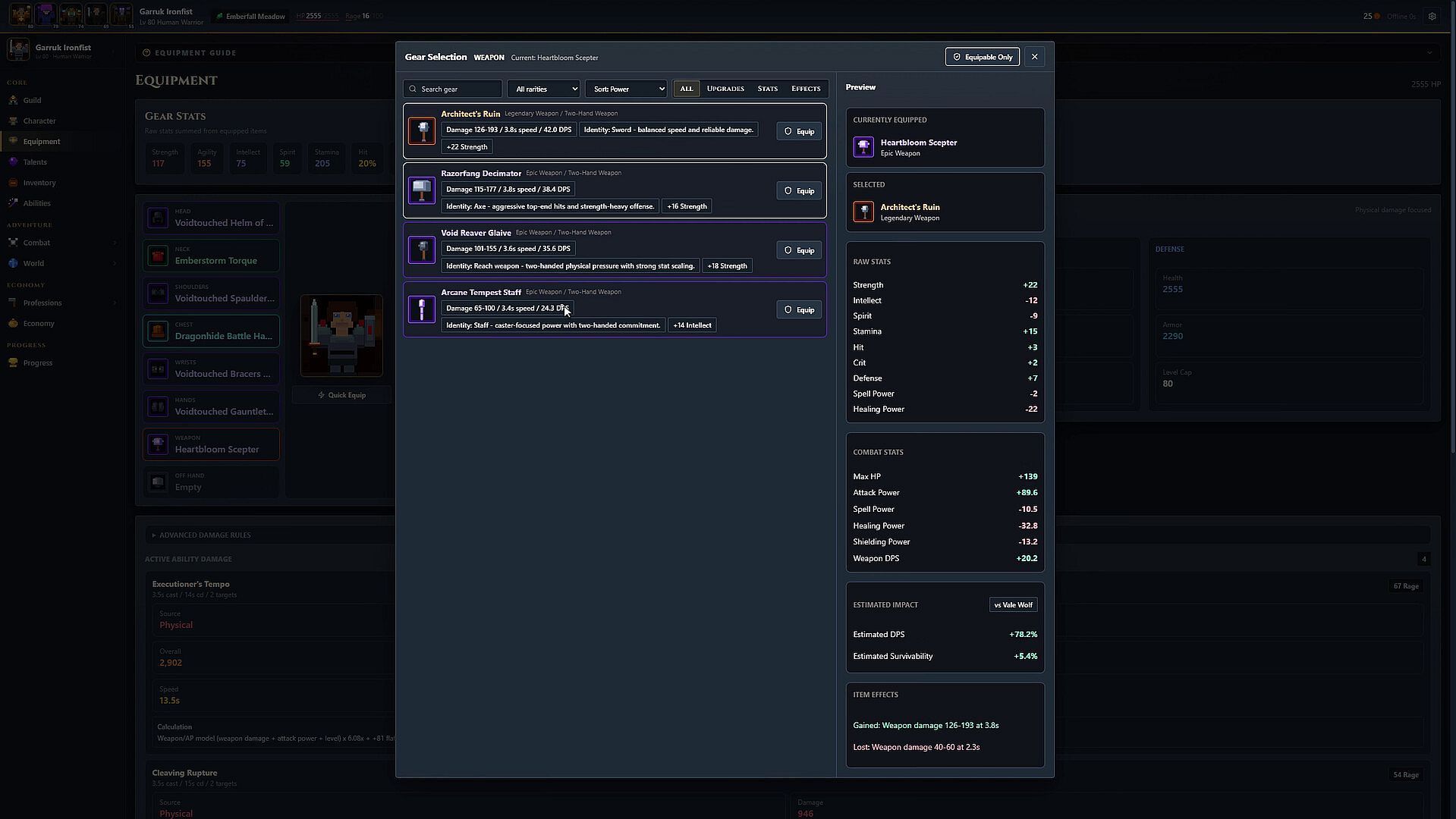Select the fourth party member portrait

[x=96, y=14]
